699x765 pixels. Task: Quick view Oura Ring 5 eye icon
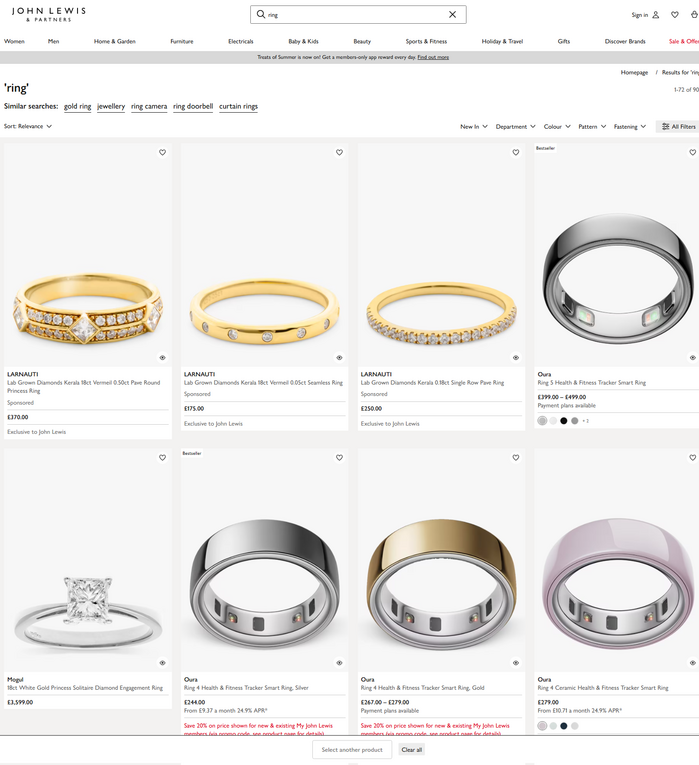(x=693, y=358)
